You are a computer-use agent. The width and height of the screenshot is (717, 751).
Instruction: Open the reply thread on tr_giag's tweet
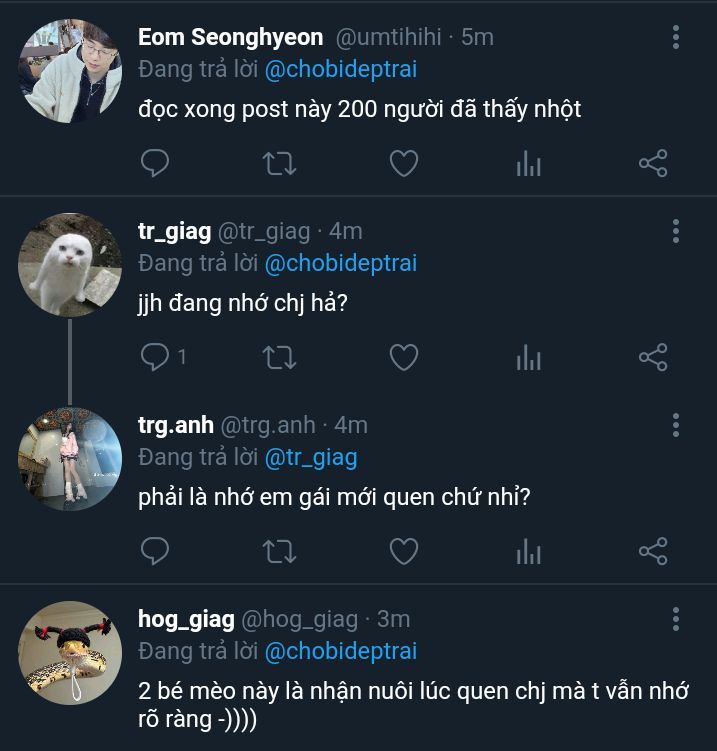(x=154, y=357)
